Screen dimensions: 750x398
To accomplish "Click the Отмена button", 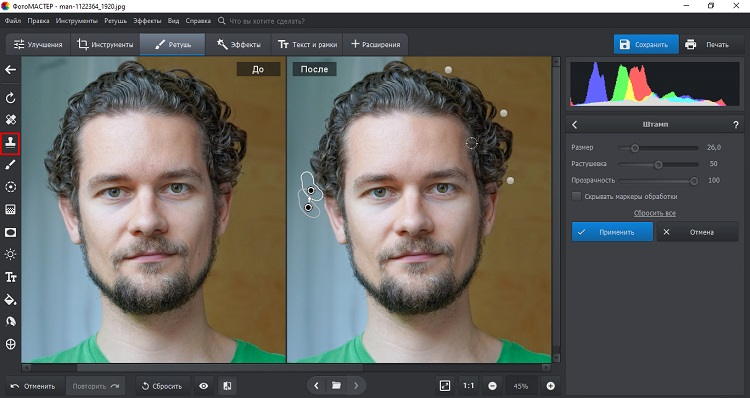I will coord(697,232).
